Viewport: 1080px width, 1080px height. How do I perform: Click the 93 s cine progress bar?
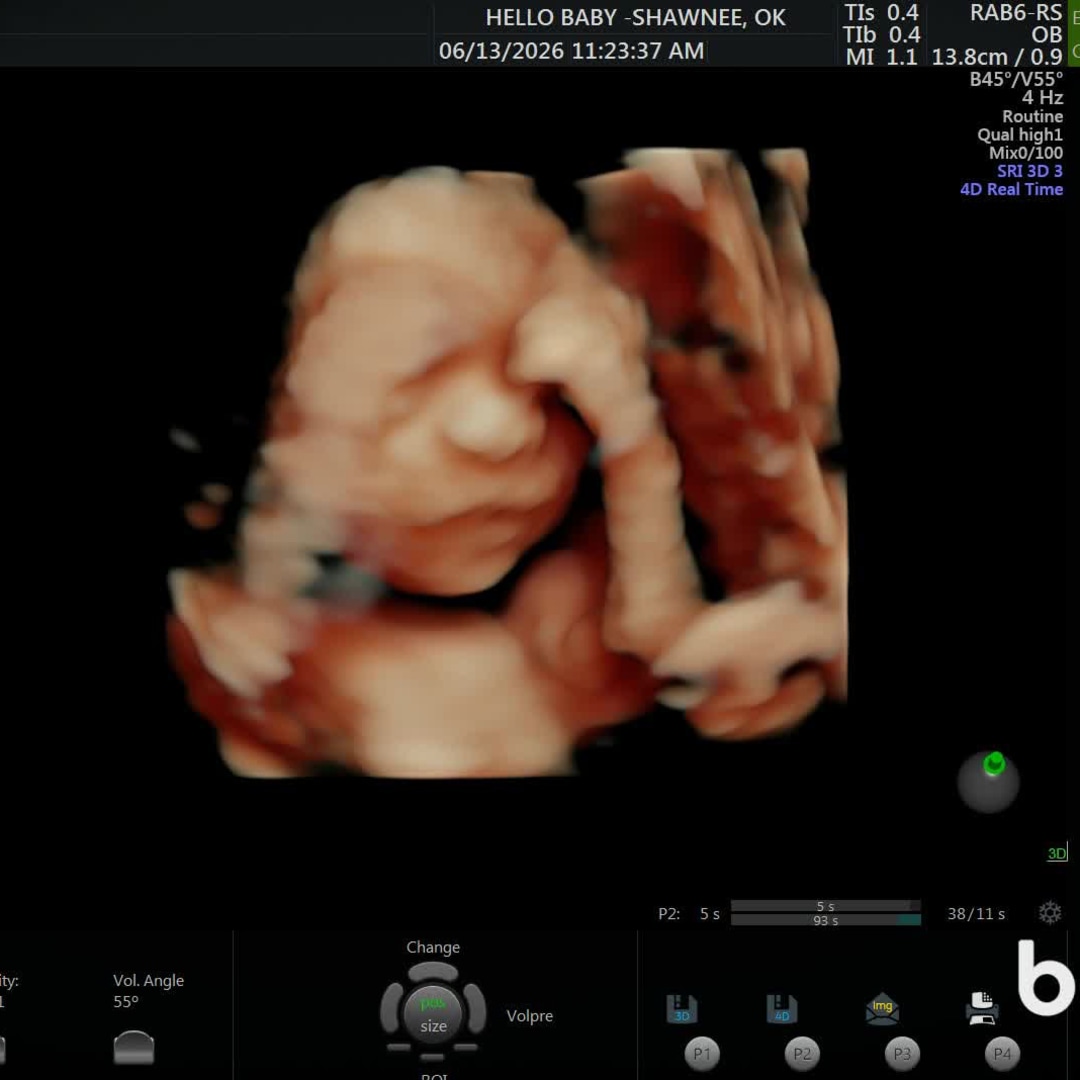(x=826, y=920)
